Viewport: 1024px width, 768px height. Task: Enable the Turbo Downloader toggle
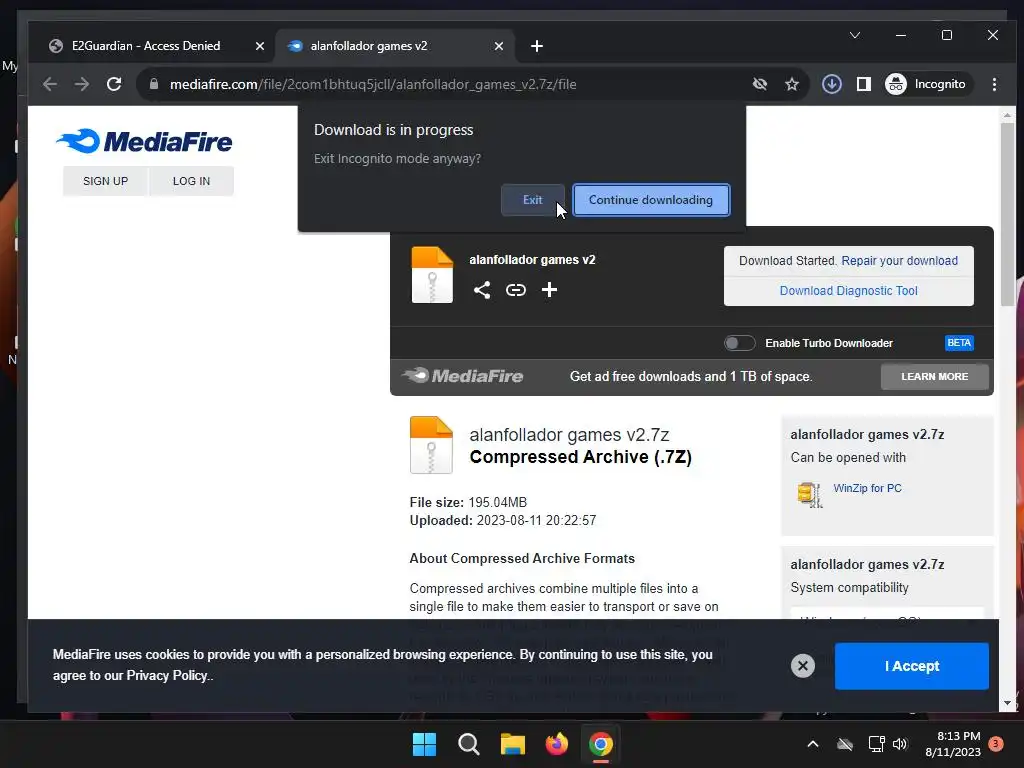(739, 343)
